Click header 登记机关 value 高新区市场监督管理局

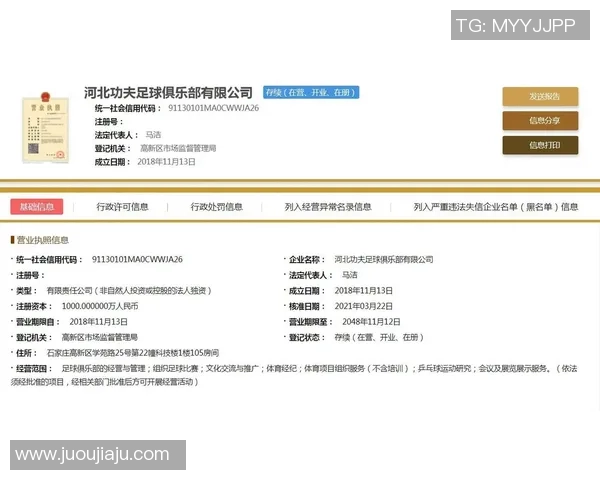(x=178, y=148)
